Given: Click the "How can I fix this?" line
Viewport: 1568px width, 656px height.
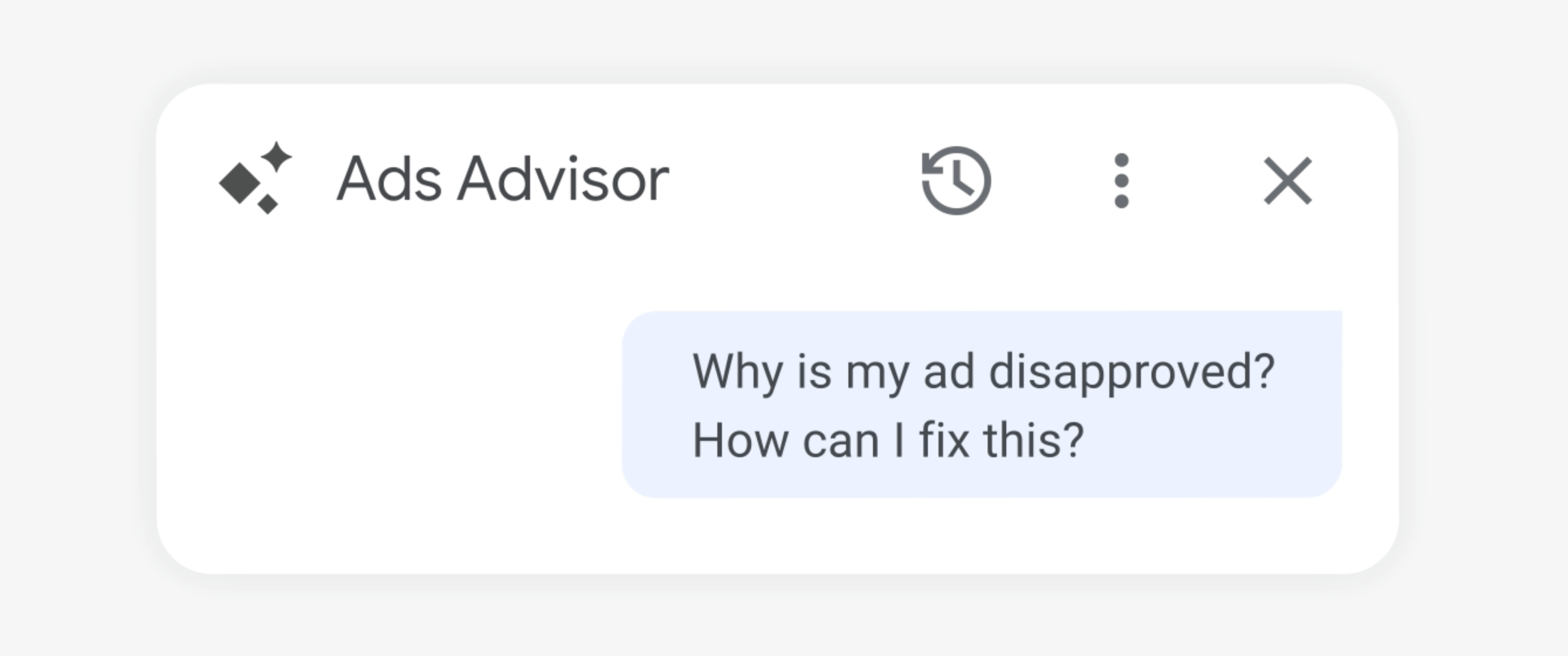Looking at the screenshot, I should pos(888,440).
